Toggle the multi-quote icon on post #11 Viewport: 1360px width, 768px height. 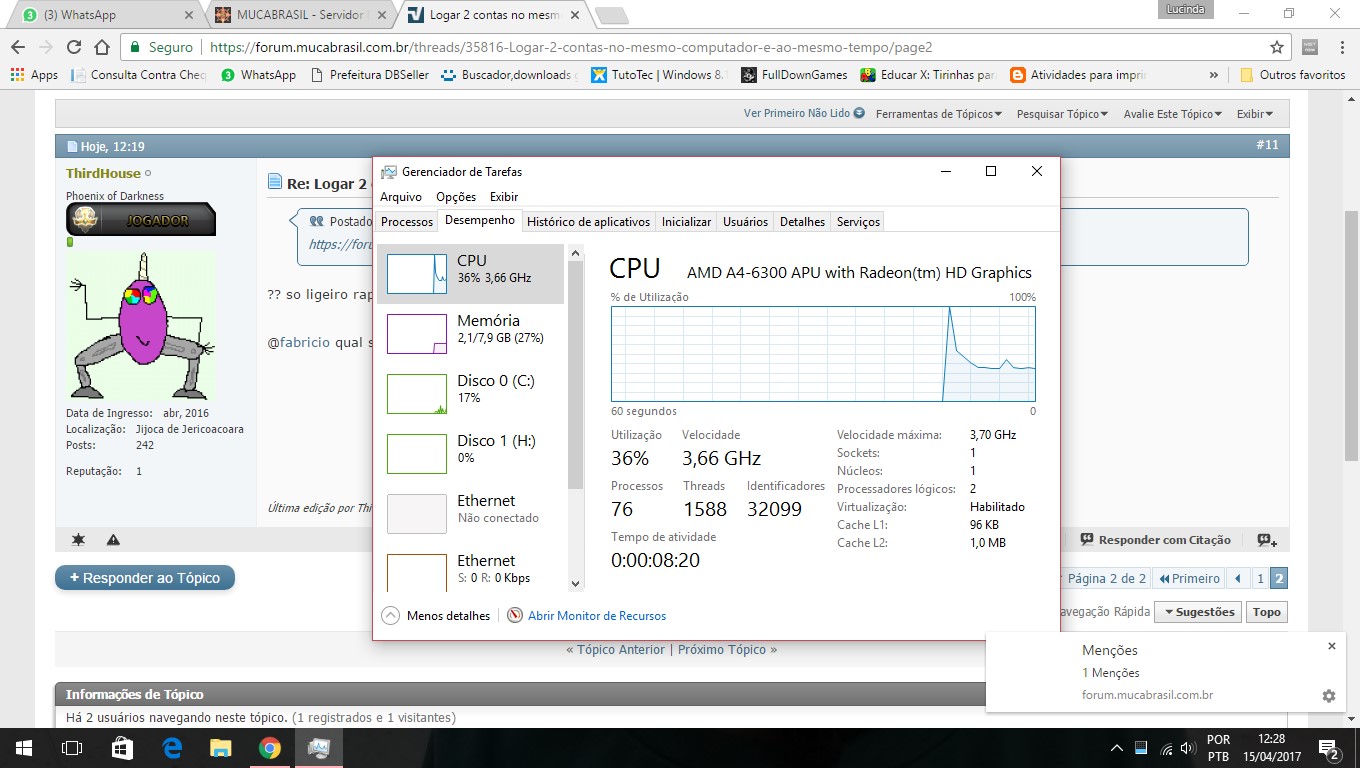[1267, 540]
